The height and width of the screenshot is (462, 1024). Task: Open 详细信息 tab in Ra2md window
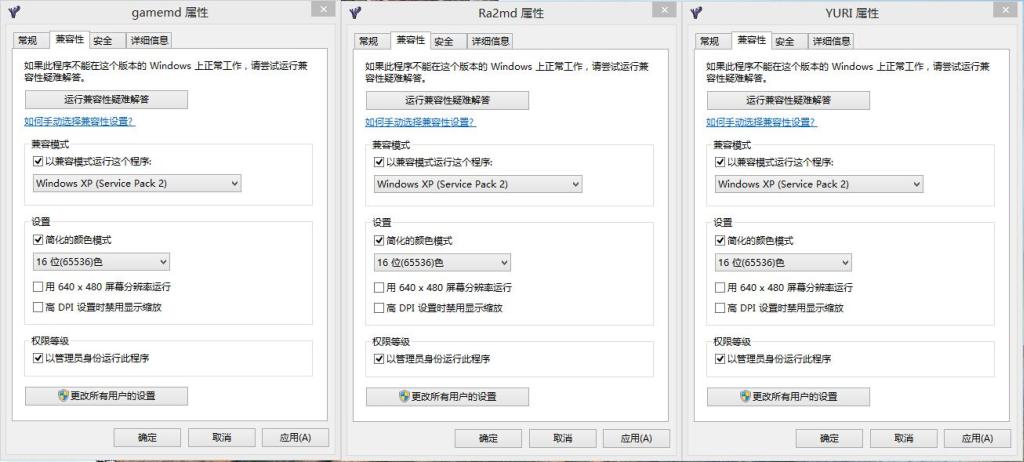(490, 41)
